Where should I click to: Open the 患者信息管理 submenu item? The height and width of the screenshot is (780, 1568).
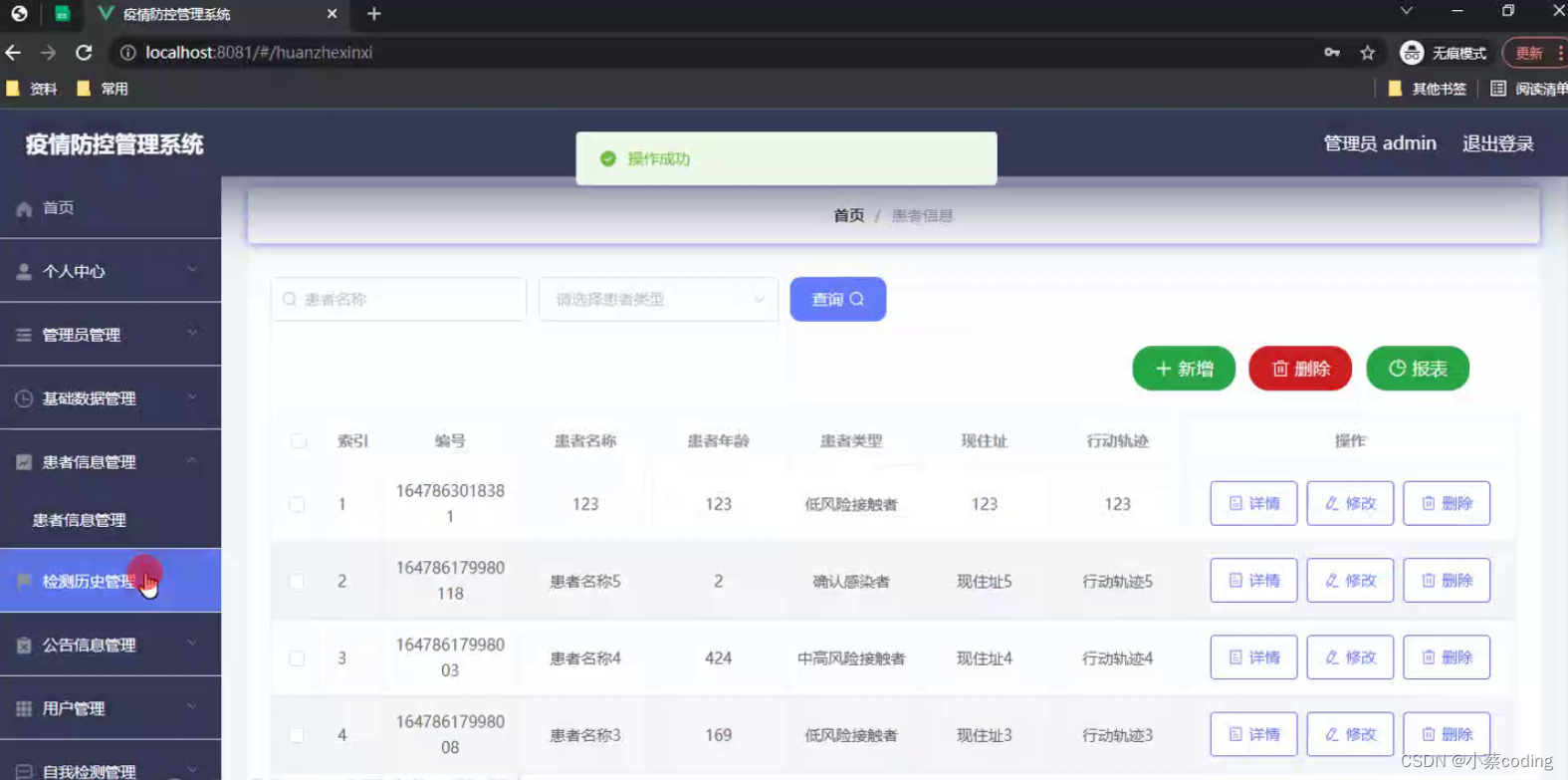tap(111, 520)
